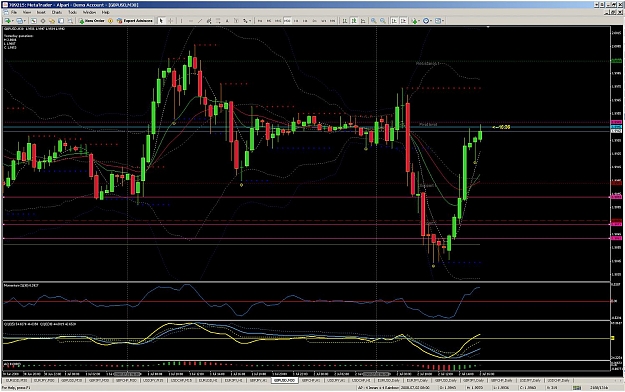
Task: Switch to EURUSD,Daily chart tab
Action: click(x=389, y=381)
